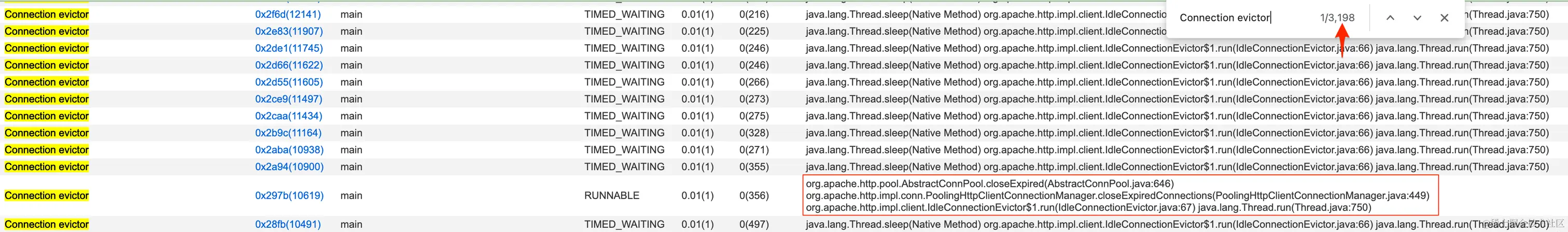The width and height of the screenshot is (1568, 232).
Task: Click TIMED_WAITING in row 0x28fb(10491)
Action: click(x=624, y=225)
